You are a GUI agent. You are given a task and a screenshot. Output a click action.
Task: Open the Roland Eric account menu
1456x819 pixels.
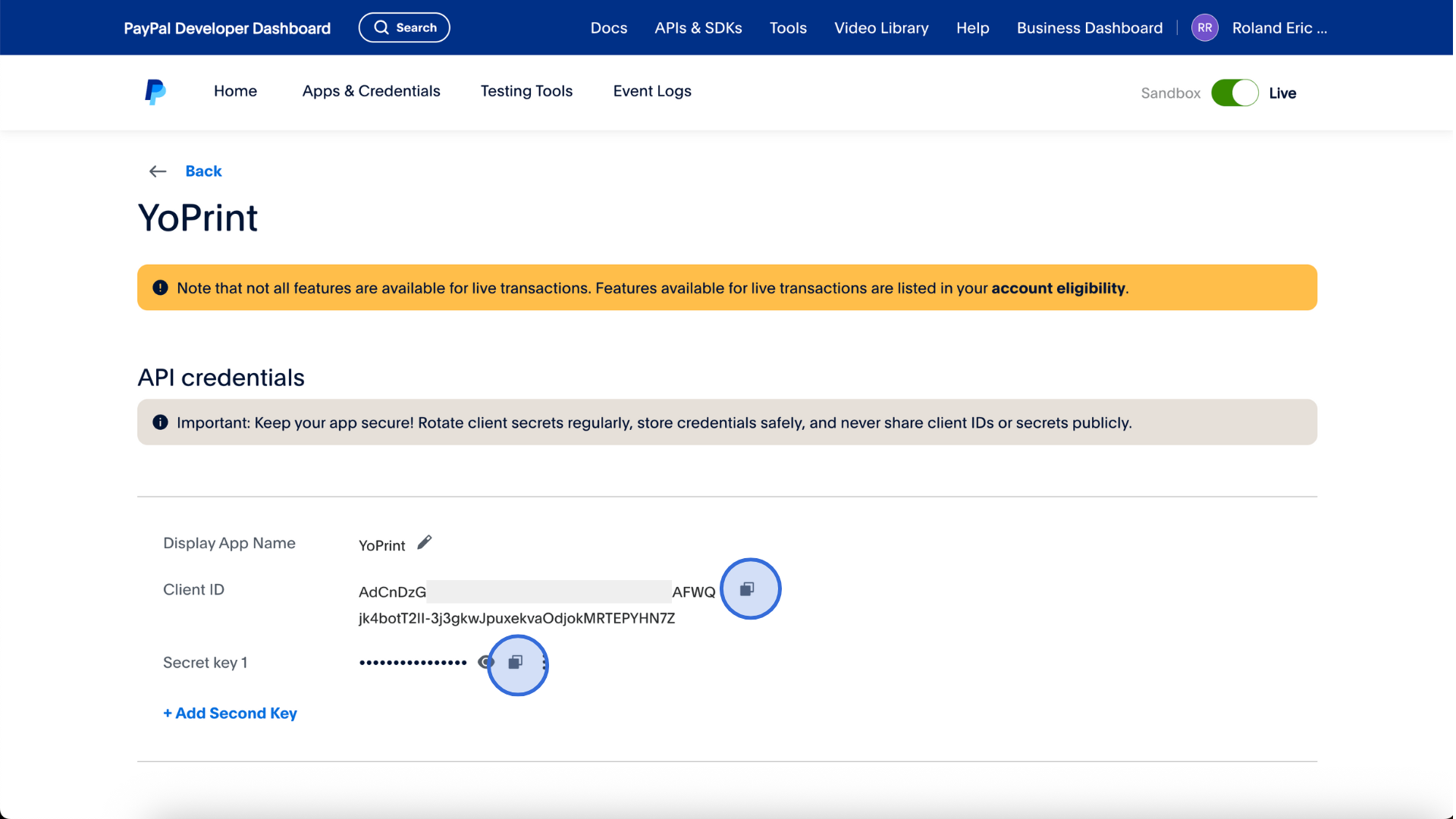click(1279, 28)
